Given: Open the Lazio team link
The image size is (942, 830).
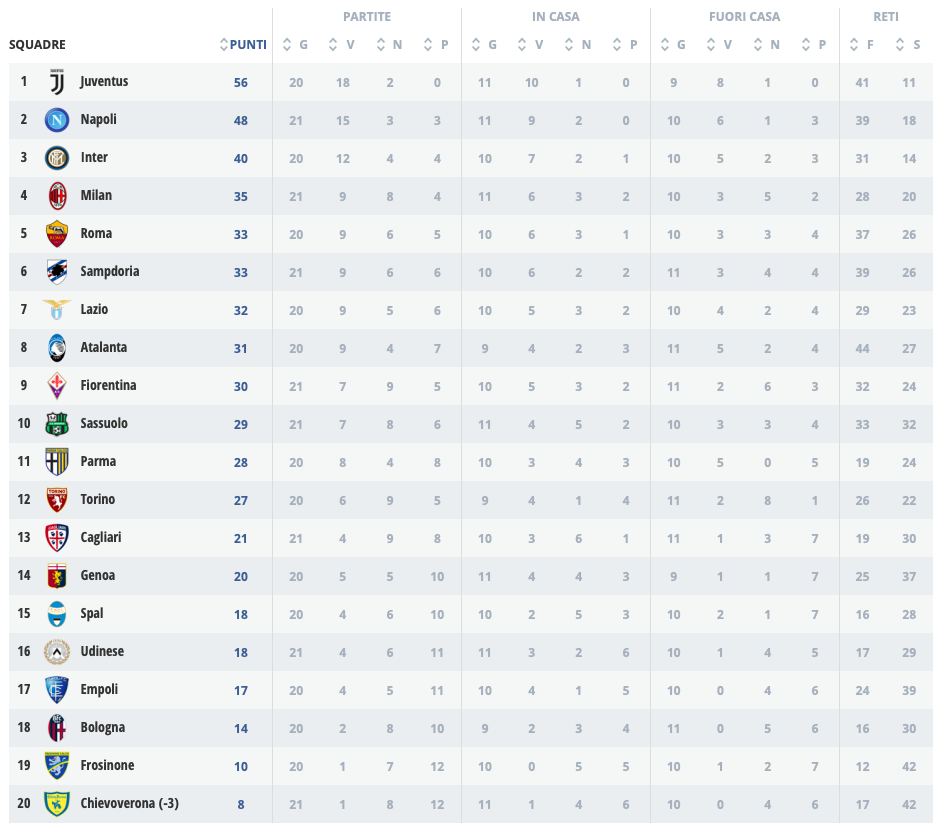Looking at the screenshot, I should coord(94,310).
